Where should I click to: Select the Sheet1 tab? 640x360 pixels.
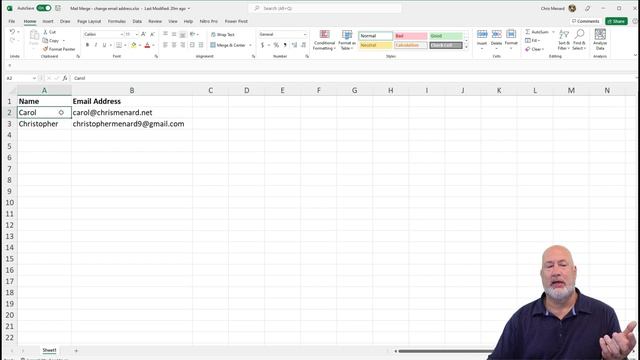(49, 350)
